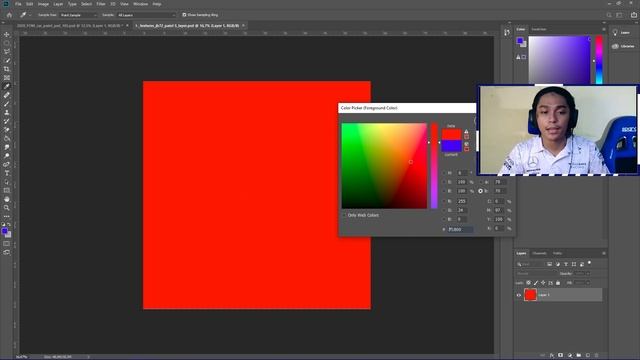
Task: Select the H radio button in Color Picker
Action: point(444,173)
